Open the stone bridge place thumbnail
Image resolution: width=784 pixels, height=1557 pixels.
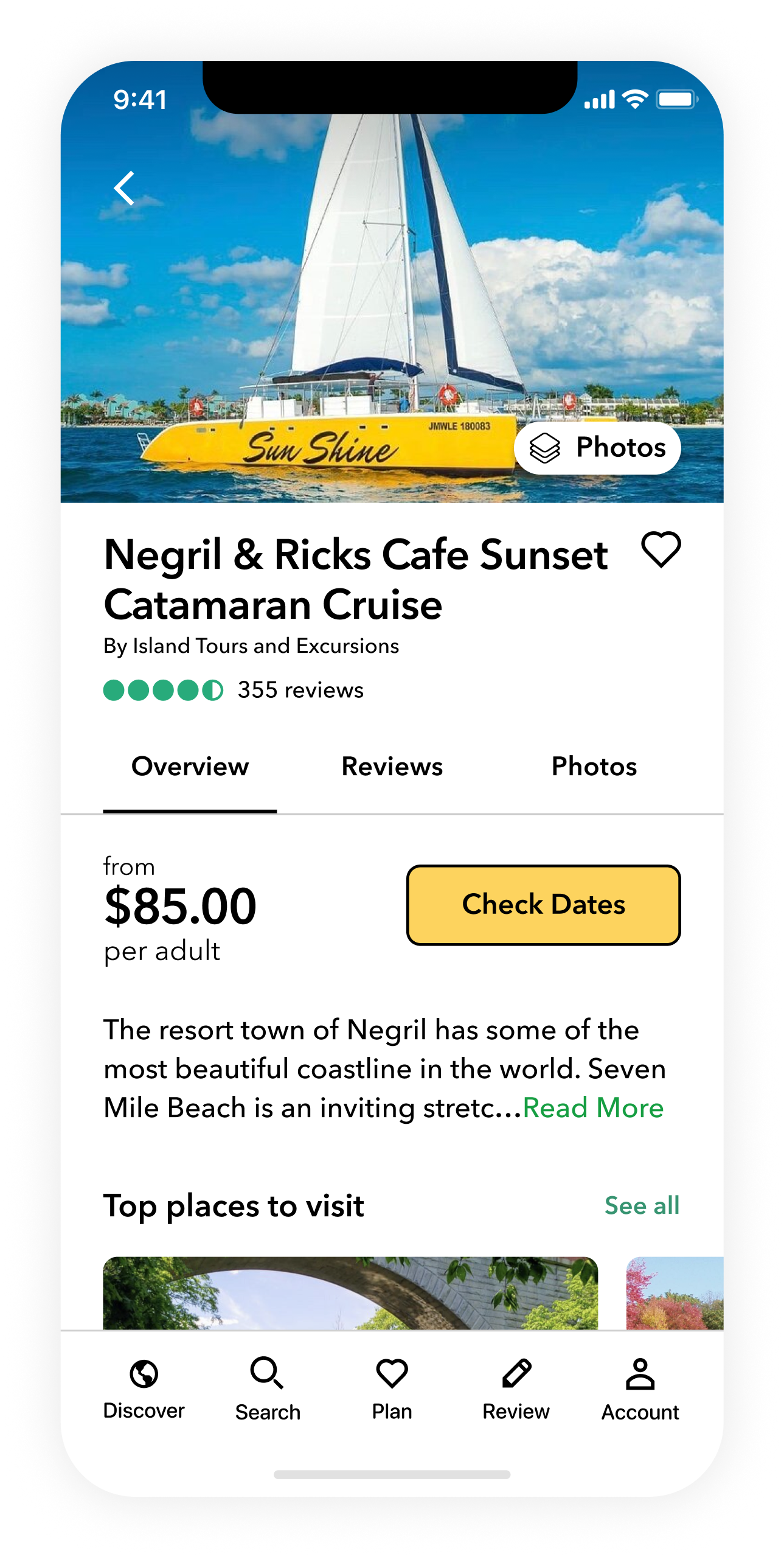[x=350, y=1292]
